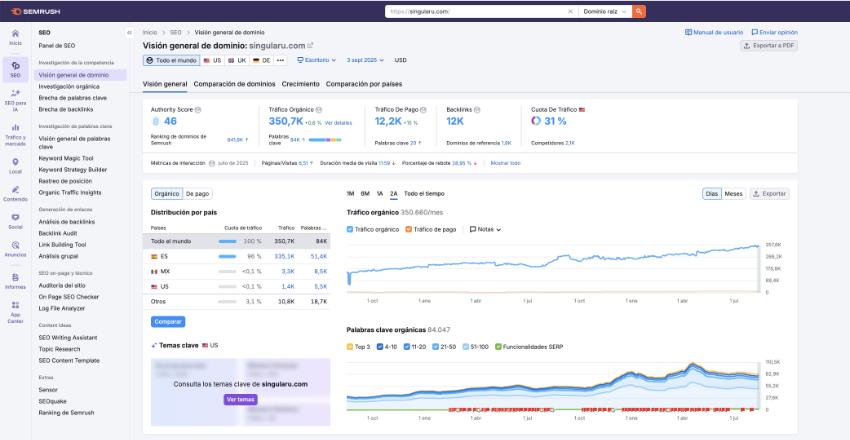Switch chart to Meses view
This screenshot has width=850, height=440.
coord(733,193)
